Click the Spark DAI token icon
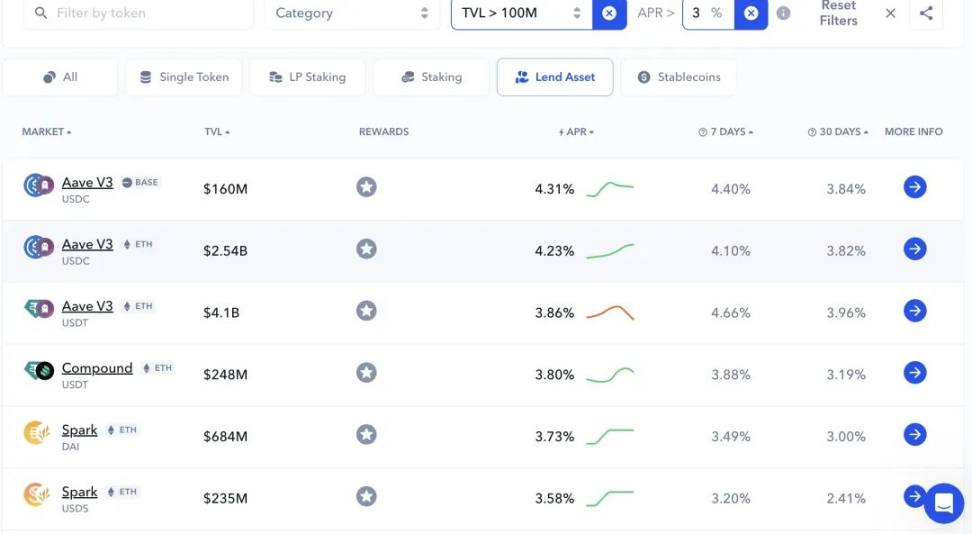This screenshot has width=972, height=534. (x=37, y=433)
